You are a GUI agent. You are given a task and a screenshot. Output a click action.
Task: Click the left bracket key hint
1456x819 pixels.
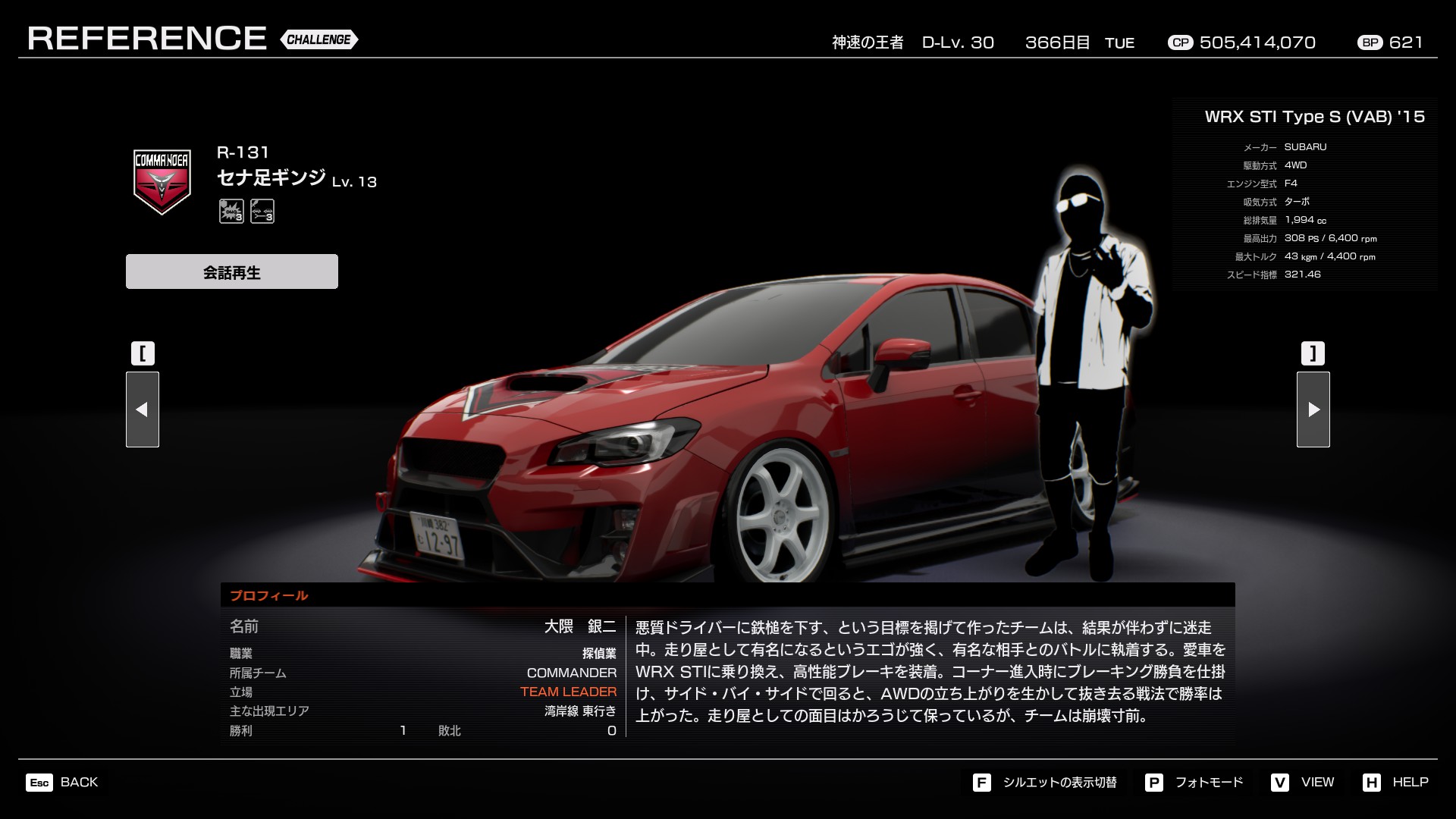pos(143,353)
